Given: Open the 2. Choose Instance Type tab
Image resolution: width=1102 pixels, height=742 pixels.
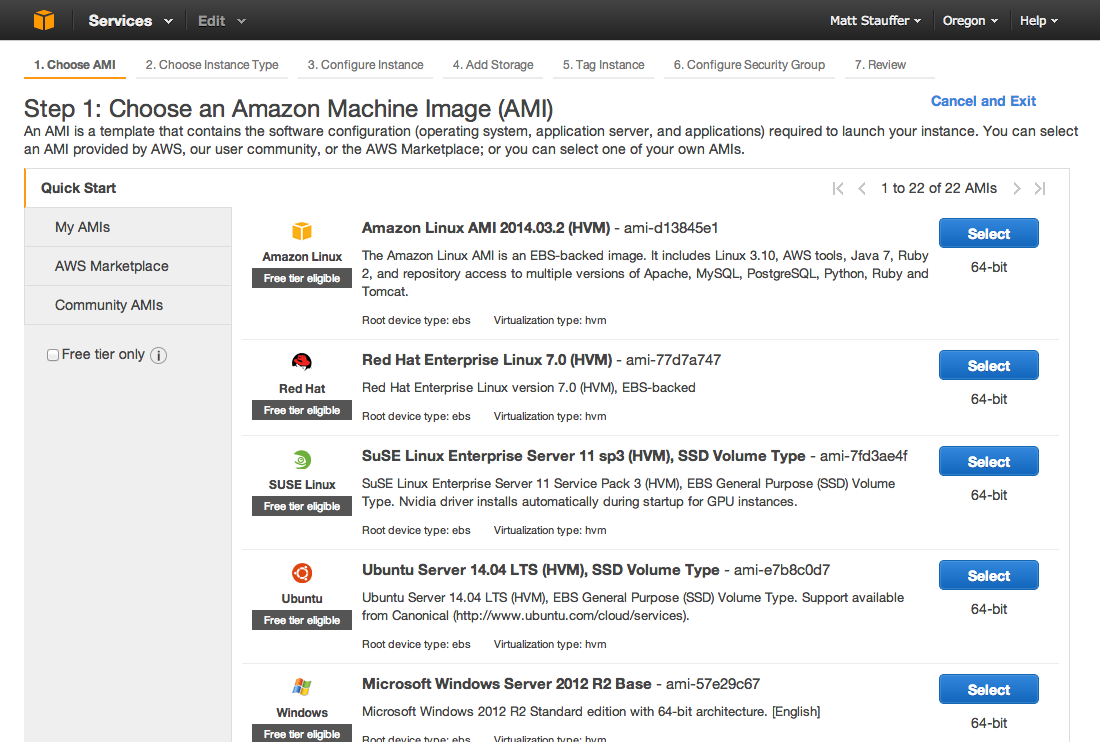Looking at the screenshot, I should tap(212, 65).
